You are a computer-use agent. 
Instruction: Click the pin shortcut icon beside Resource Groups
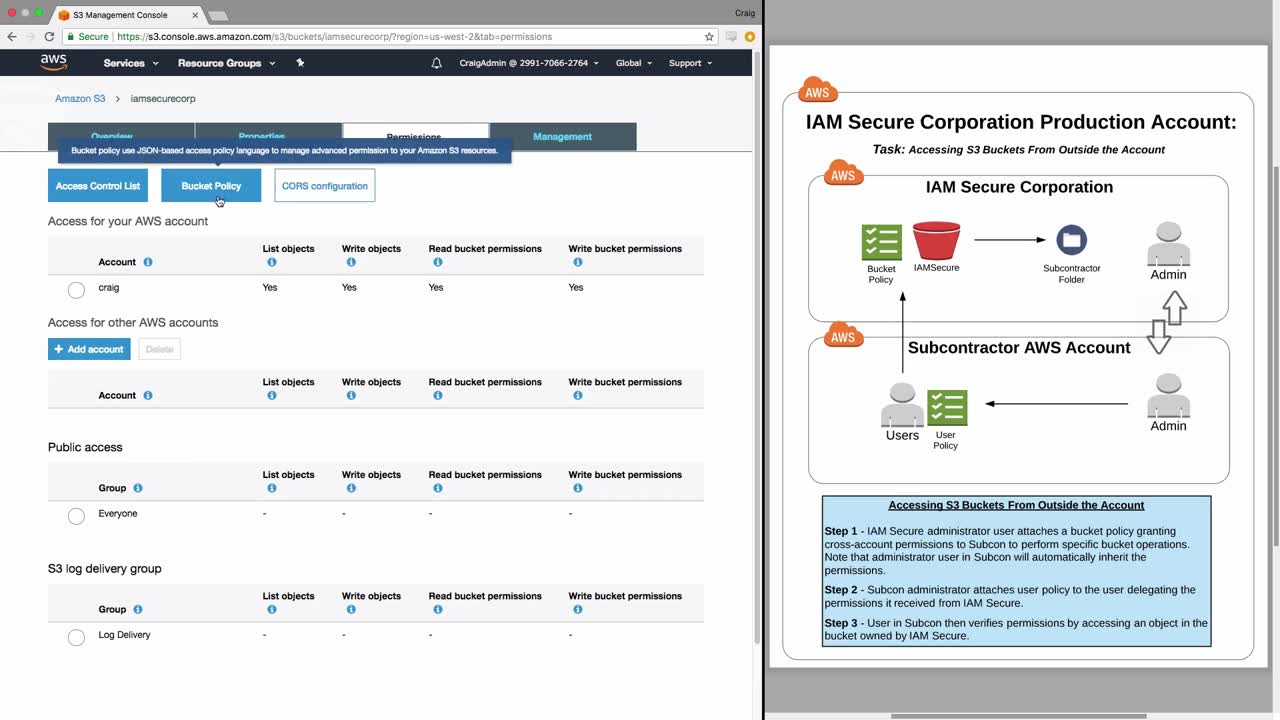(x=300, y=62)
